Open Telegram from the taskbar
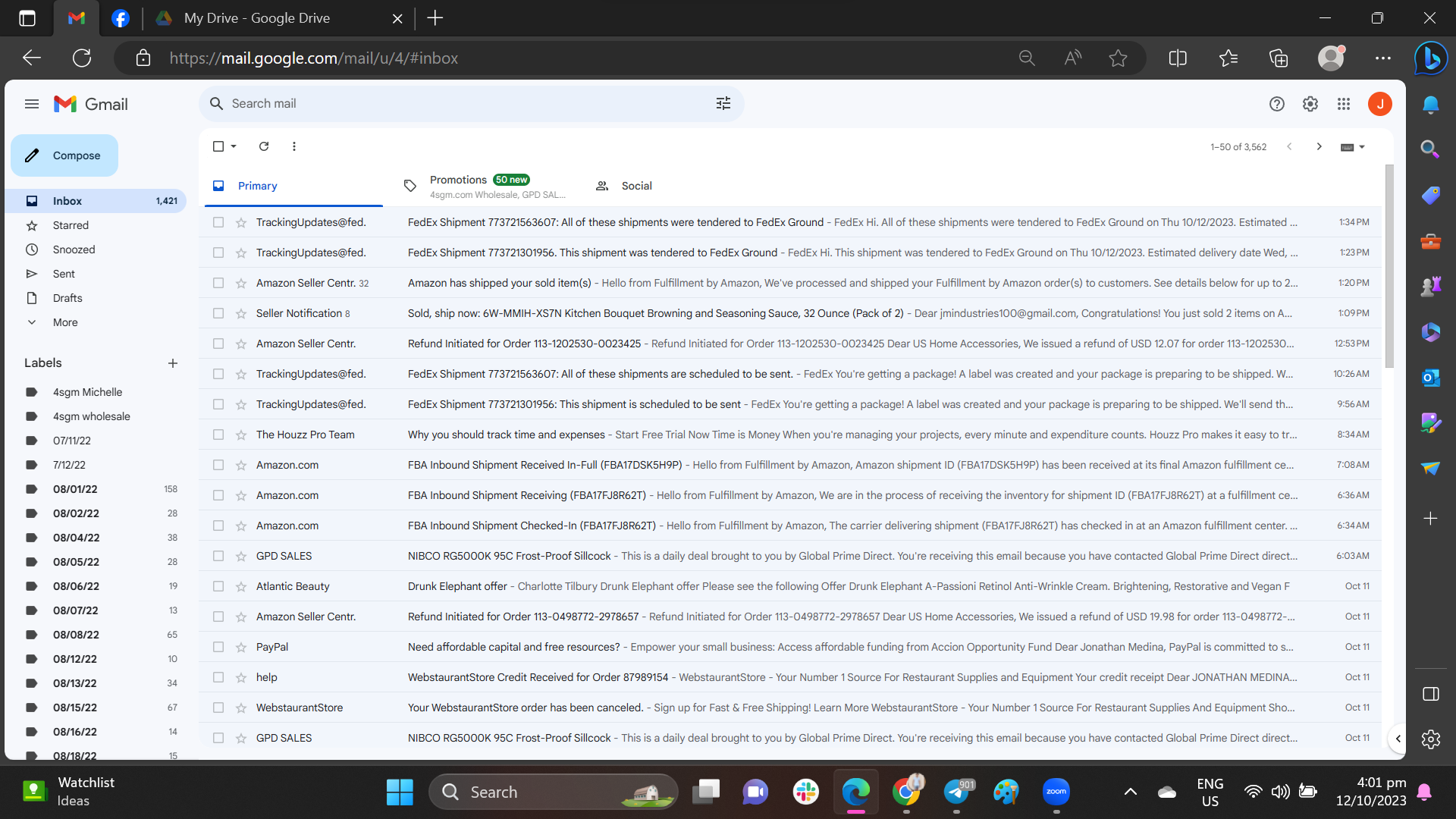The image size is (1456, 819). (957, 792)
